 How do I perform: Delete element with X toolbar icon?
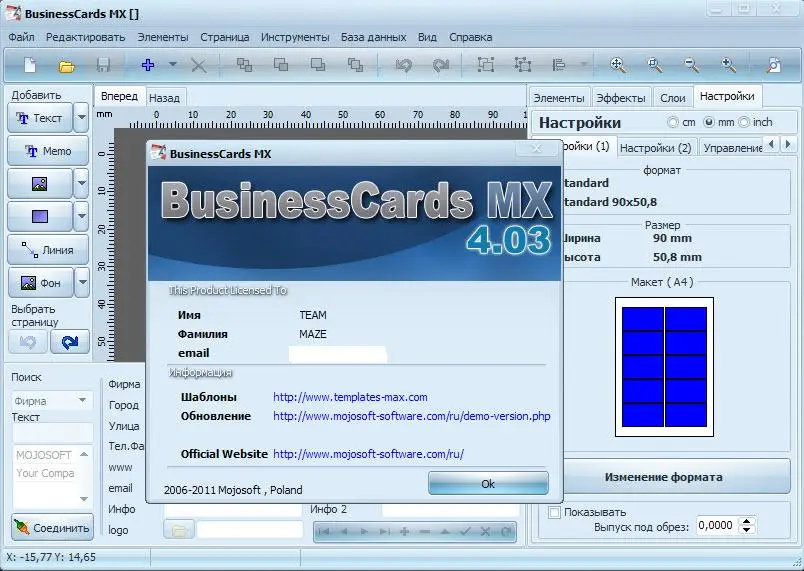pyautogui.click(x=198, y=65)
